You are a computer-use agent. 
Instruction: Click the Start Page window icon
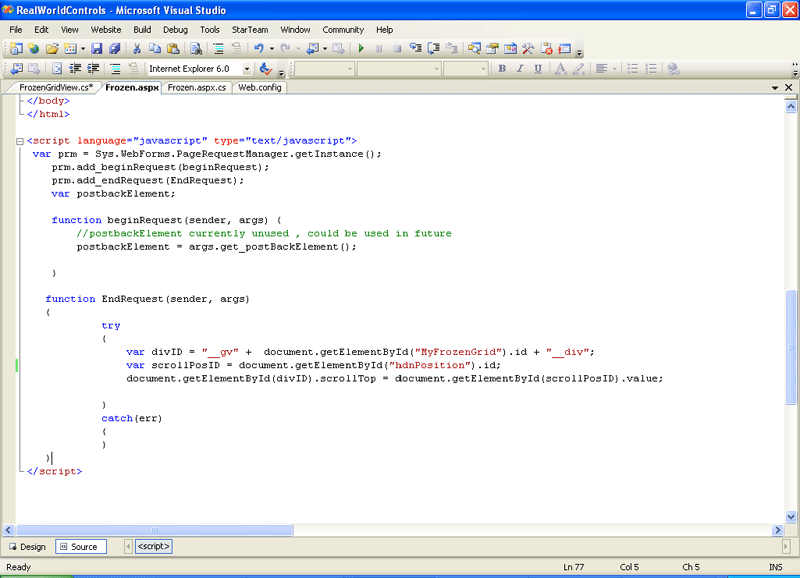(564, 49)
